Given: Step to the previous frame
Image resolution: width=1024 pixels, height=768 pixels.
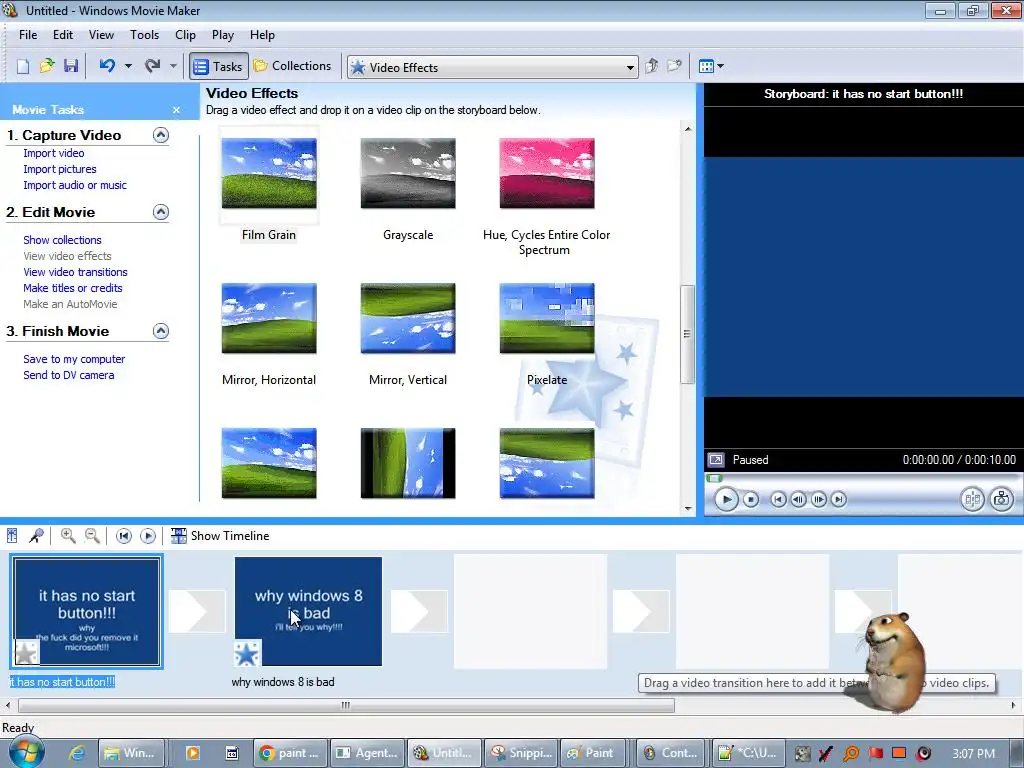Looking at the screenshot, I should 798,500.
